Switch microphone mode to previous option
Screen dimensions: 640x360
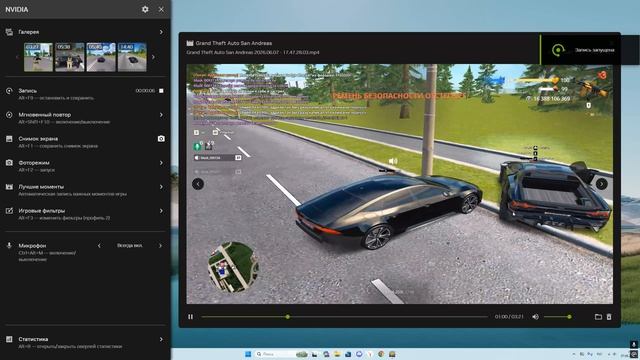click(99, 246)
